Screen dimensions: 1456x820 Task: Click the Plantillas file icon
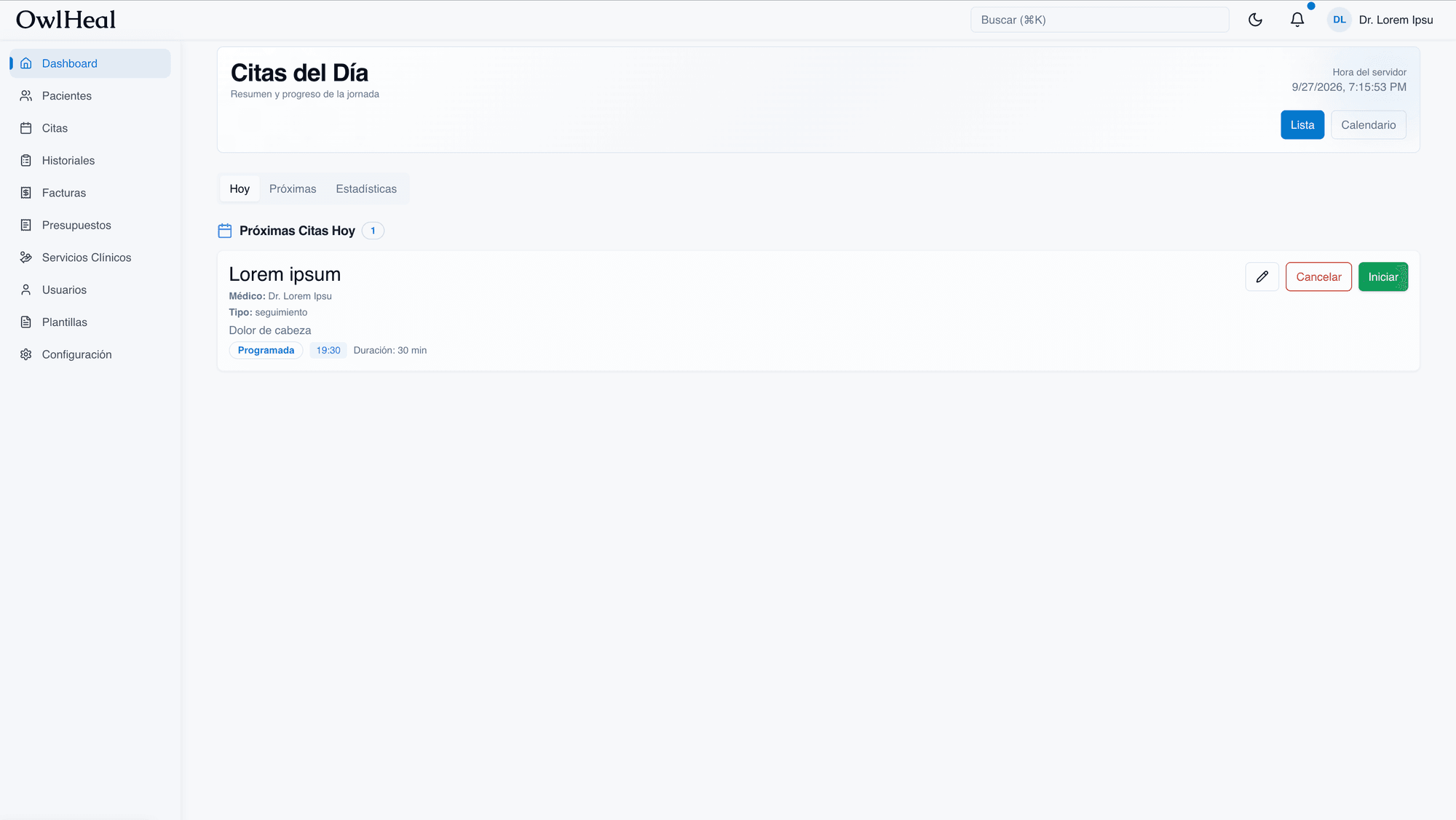[x=26, y=322]
